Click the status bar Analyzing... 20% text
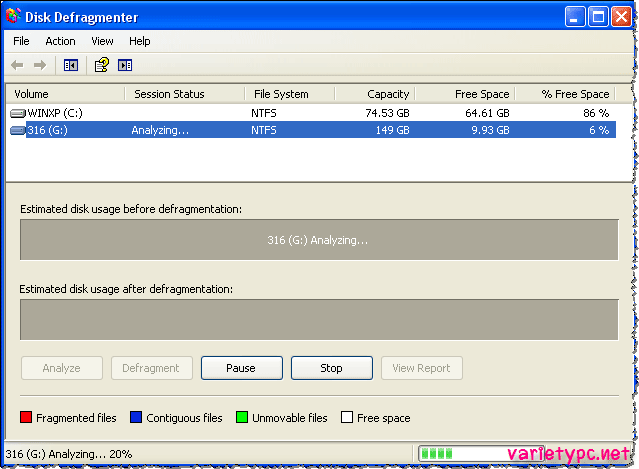The height and width of the screenshot is (469, 639). click(68, 454)
